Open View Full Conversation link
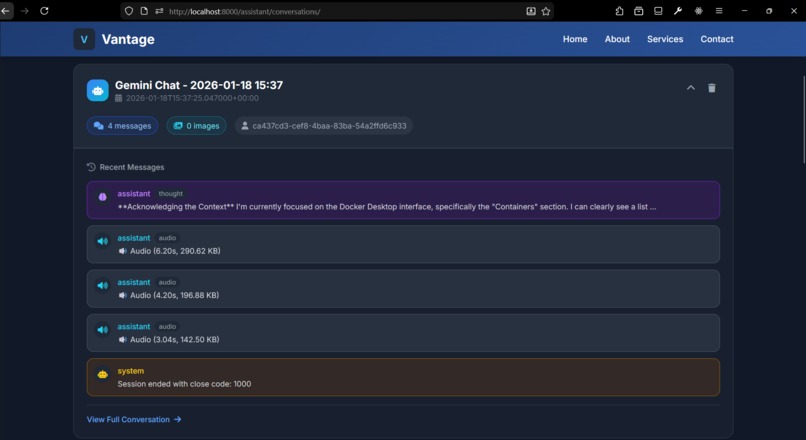This screenshot has height=440, width=806. [x=134, y=419]
